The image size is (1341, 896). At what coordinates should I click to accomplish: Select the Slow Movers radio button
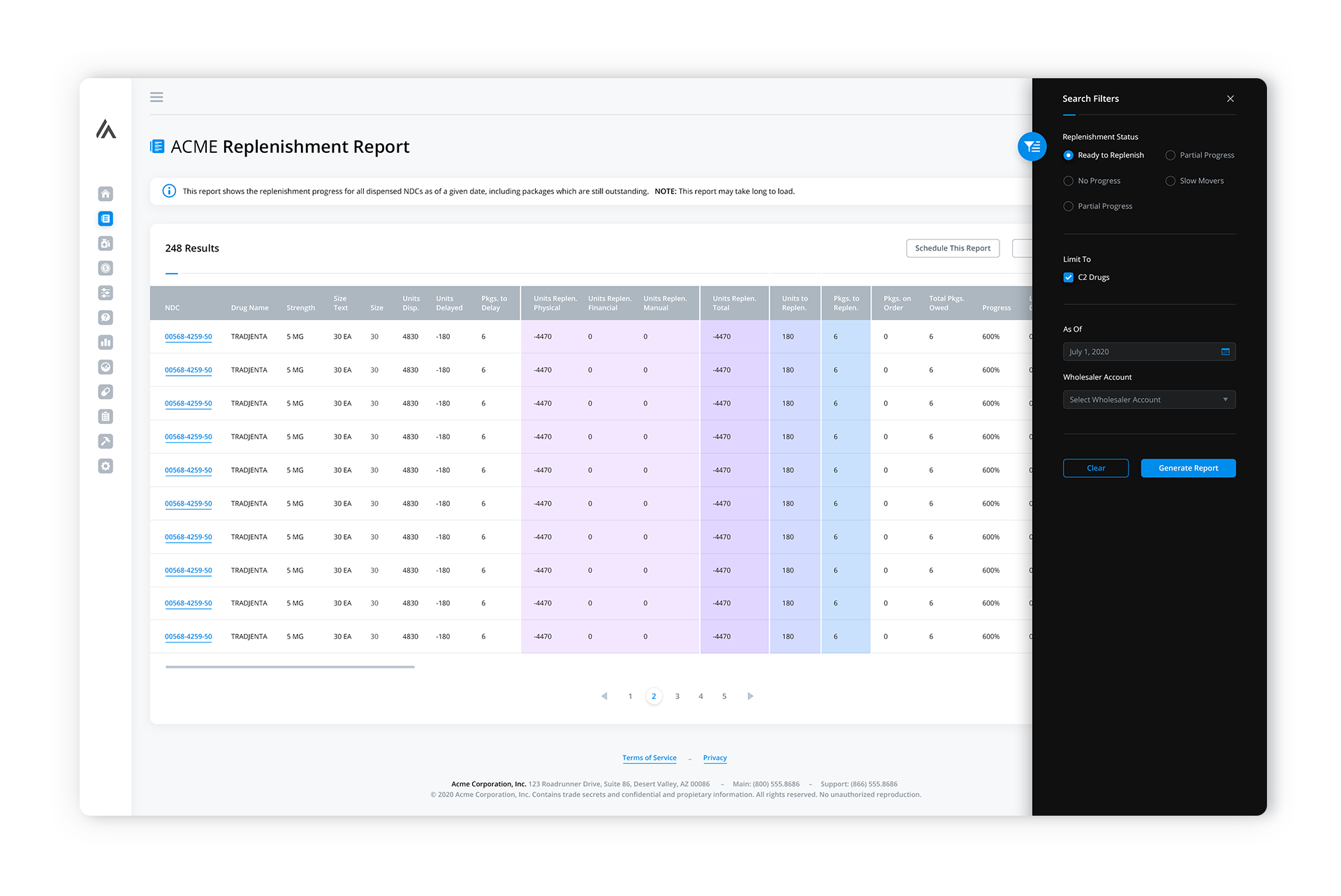coord(1170,180)
